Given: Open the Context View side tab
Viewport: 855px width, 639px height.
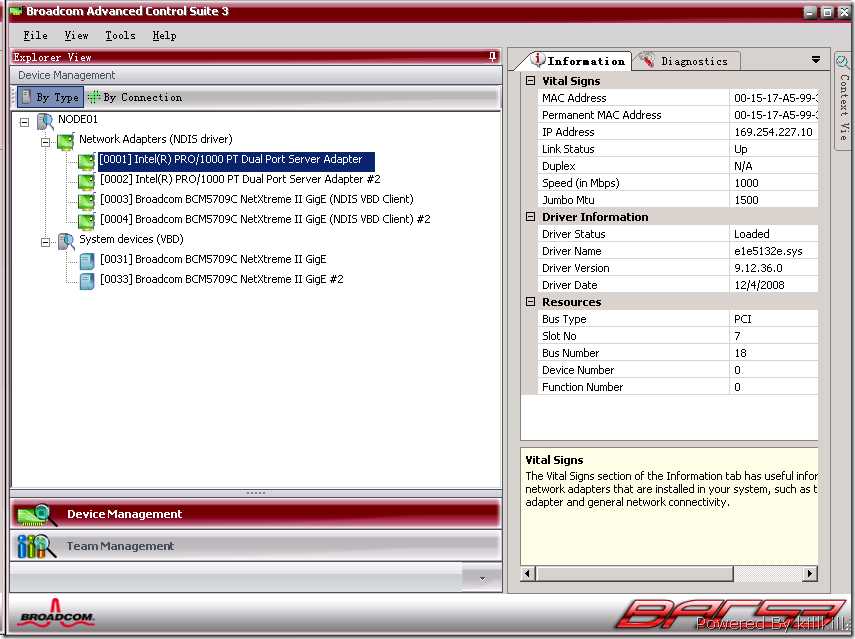Looking at the screenshot, I should click(x=843, y=95).
